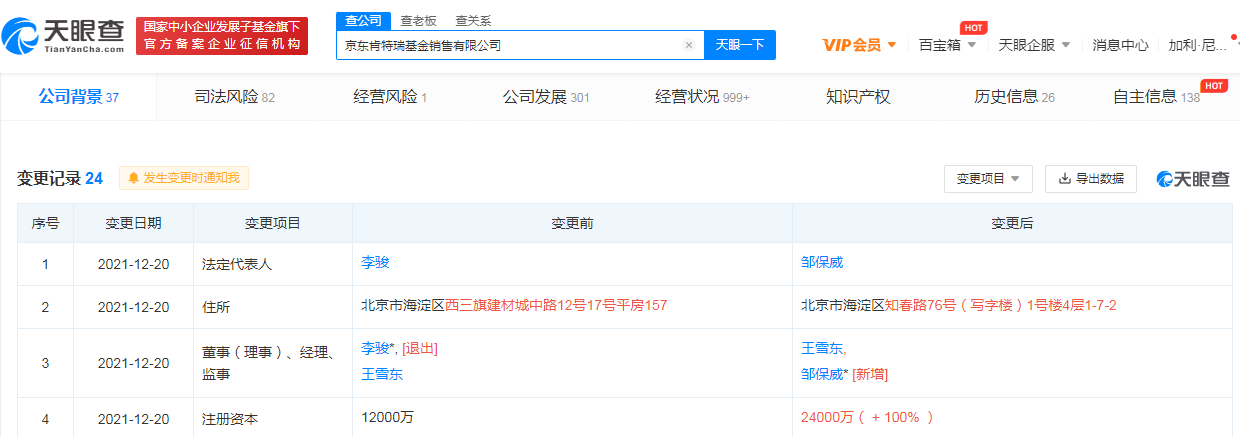
Task: Clear the search field with the X icon
Action: (x=688, y=45)
